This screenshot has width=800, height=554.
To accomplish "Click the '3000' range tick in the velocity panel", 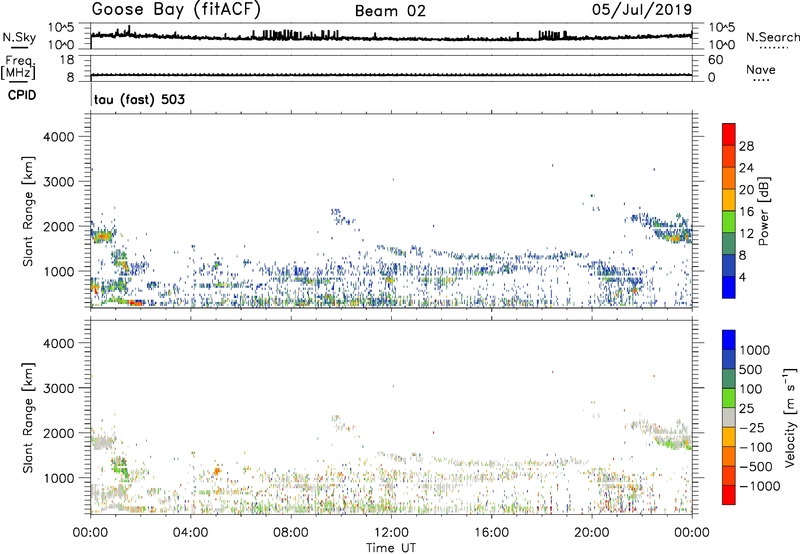I will (x=59, y=388).
